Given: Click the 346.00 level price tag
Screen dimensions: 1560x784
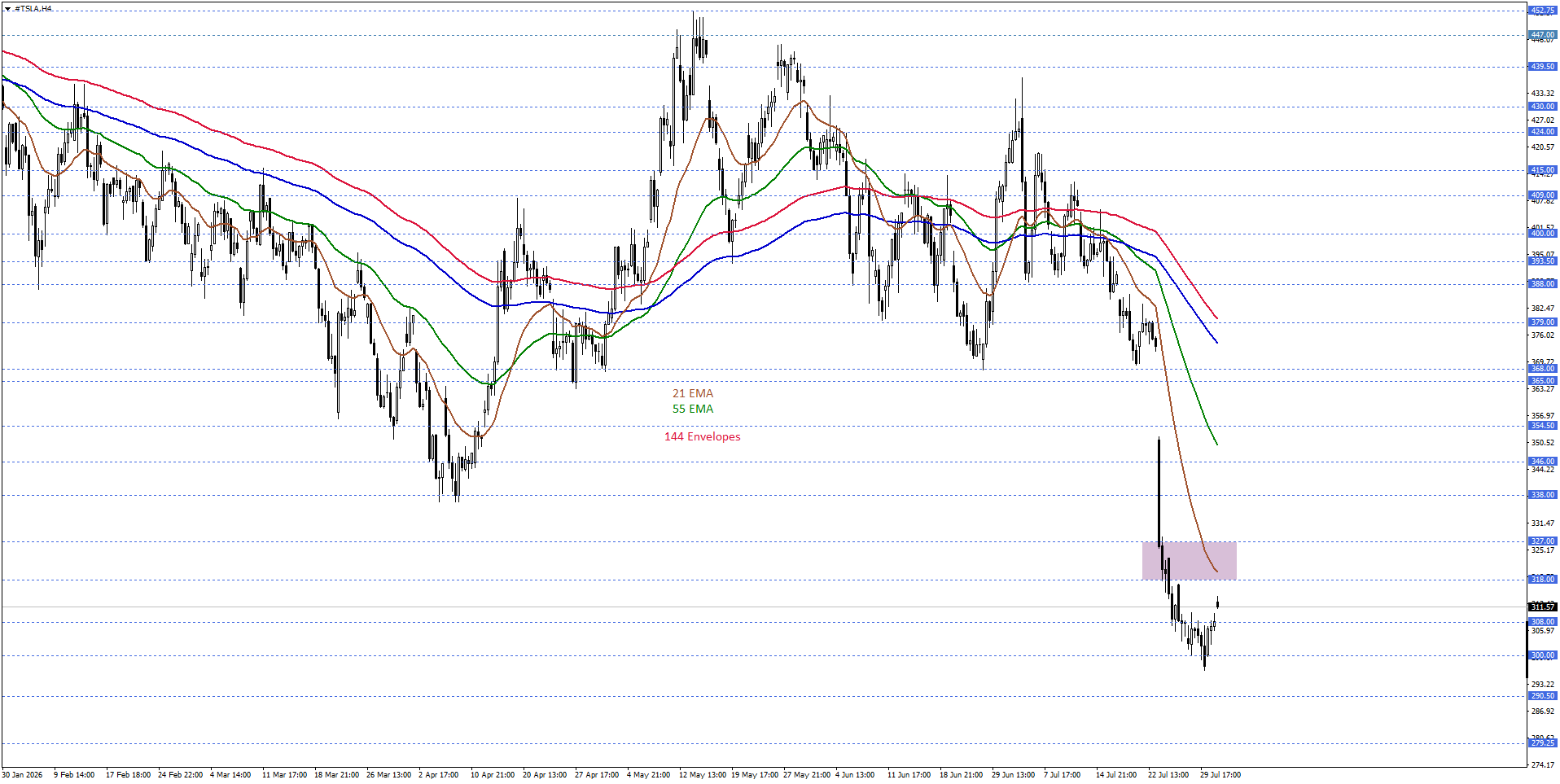Looking at the screenshot, I should tap(1542, 461).
